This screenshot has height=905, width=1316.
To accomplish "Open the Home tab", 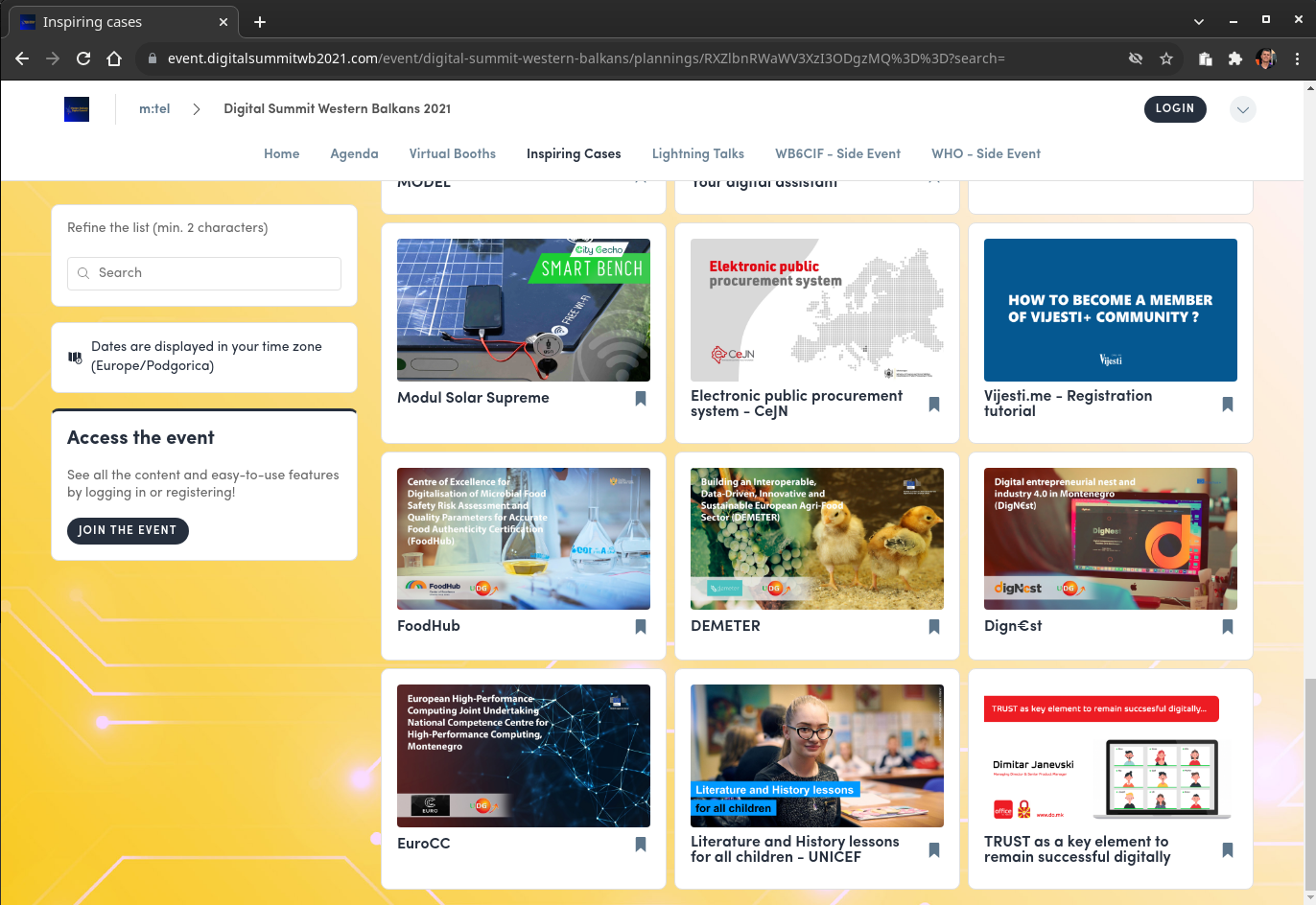I will tap(282, 153).
